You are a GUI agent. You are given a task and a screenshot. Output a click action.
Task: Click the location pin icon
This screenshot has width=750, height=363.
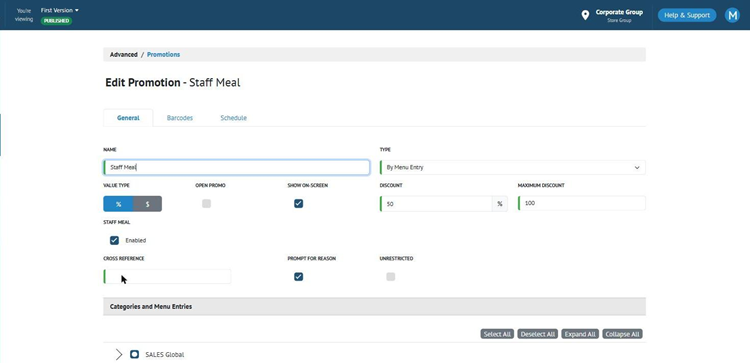[x=585, y=15]
